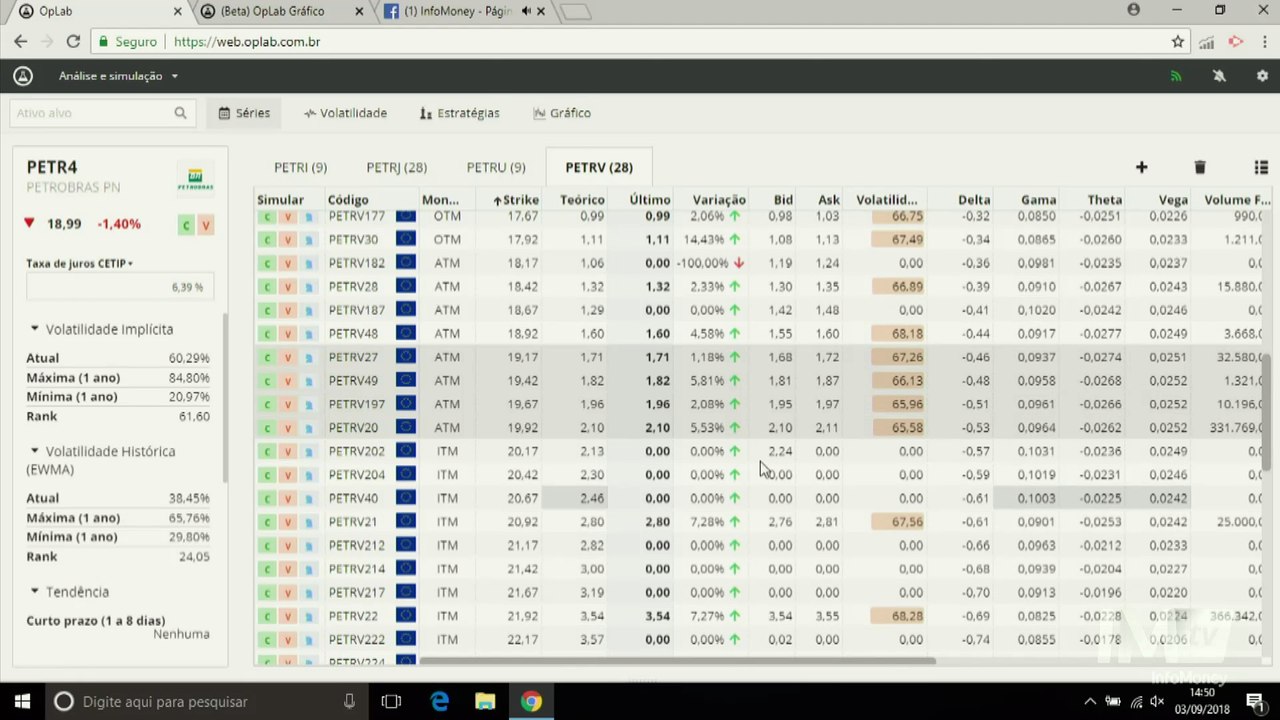Image resolution: width=1280 pixels, height=720 pixels.
Task: Switch to the Volatilidade tab
Action: pyautogui.click(x=345, y=113)
